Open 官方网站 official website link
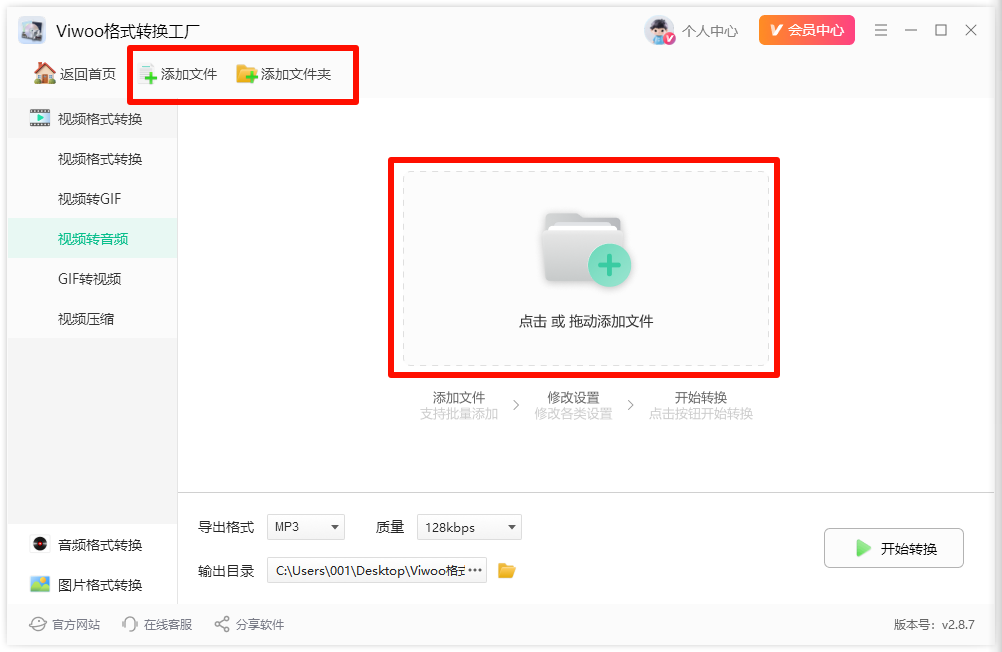1002x652 pixels. pos(65,624)
